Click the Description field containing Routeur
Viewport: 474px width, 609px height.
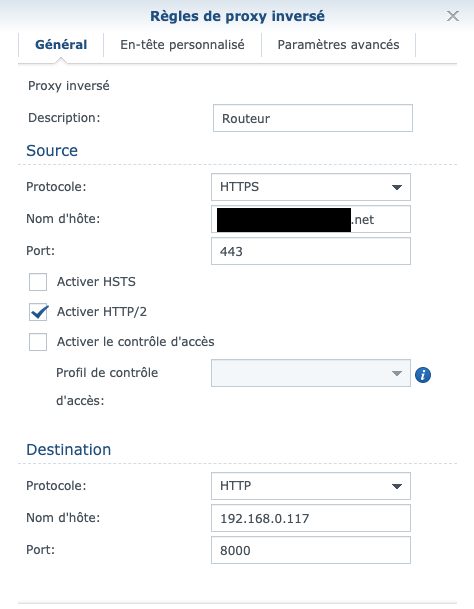313,118
